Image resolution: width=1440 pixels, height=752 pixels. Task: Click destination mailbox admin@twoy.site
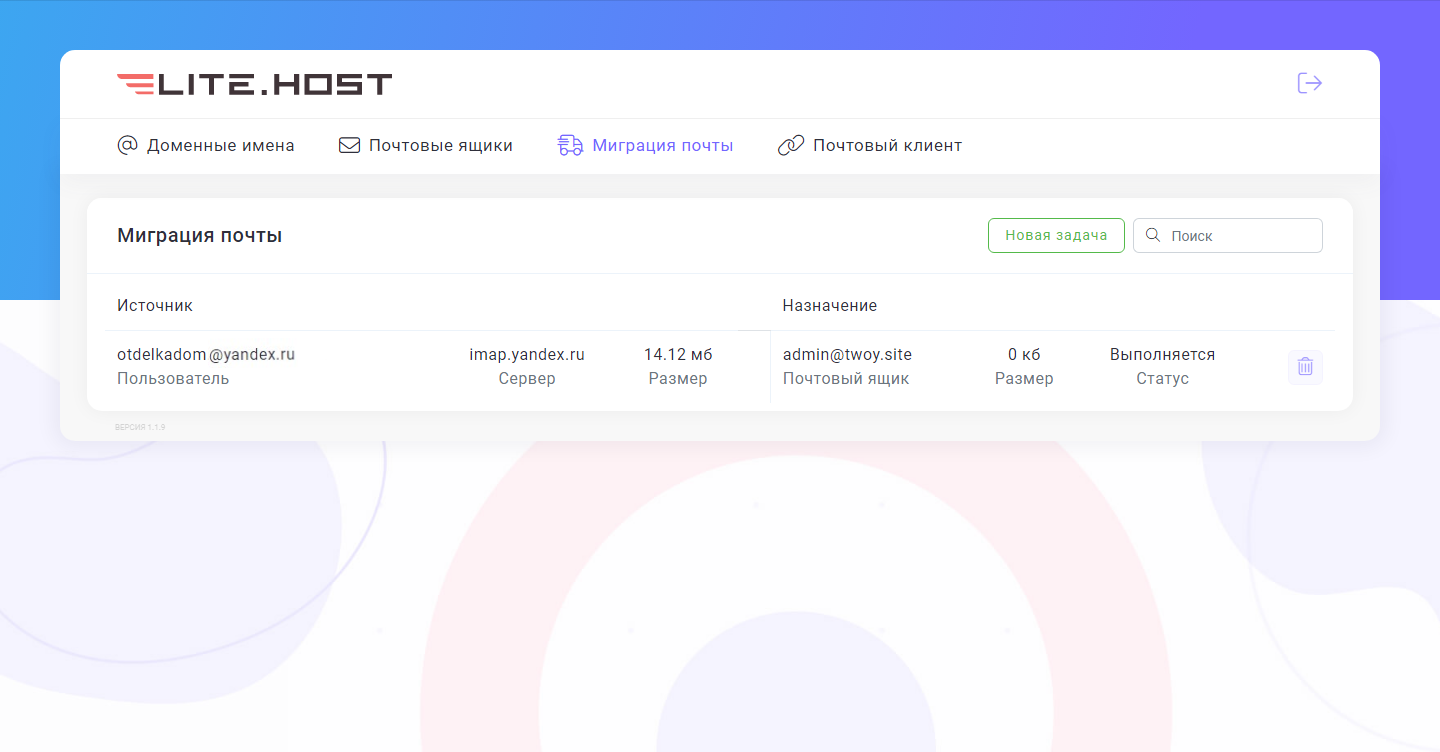[847, 355]
